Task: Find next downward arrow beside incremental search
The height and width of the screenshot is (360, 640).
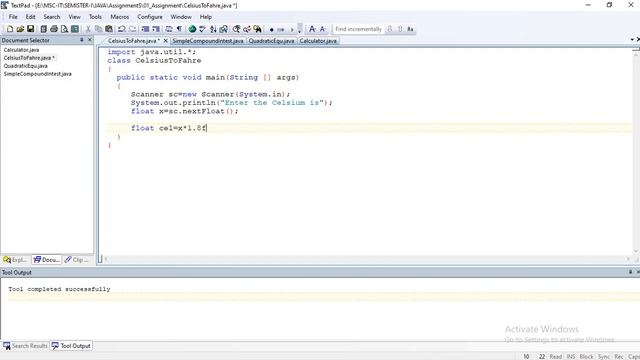Action: coord(389,29)
